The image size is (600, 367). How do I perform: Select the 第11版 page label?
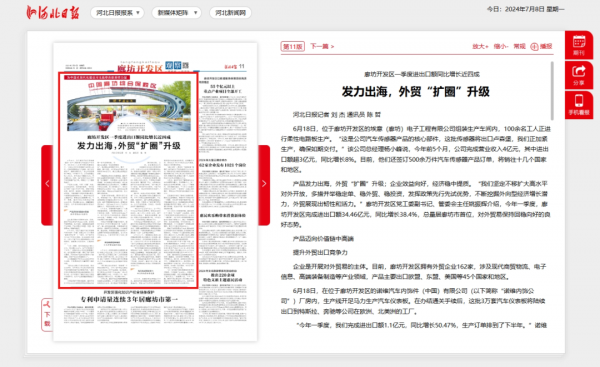293,46
